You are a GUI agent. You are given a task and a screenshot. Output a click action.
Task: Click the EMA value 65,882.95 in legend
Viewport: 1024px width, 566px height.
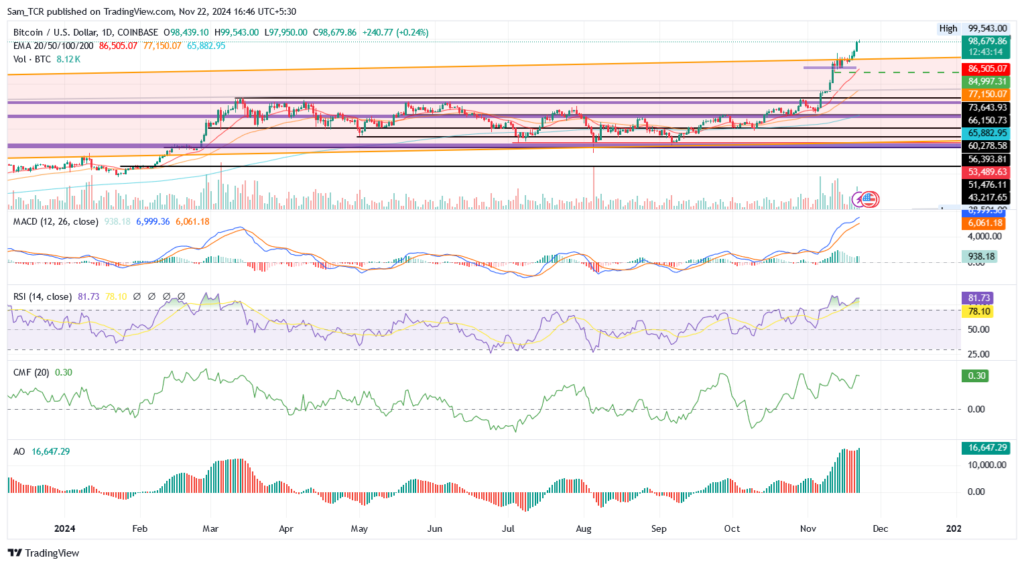point(206,46)
